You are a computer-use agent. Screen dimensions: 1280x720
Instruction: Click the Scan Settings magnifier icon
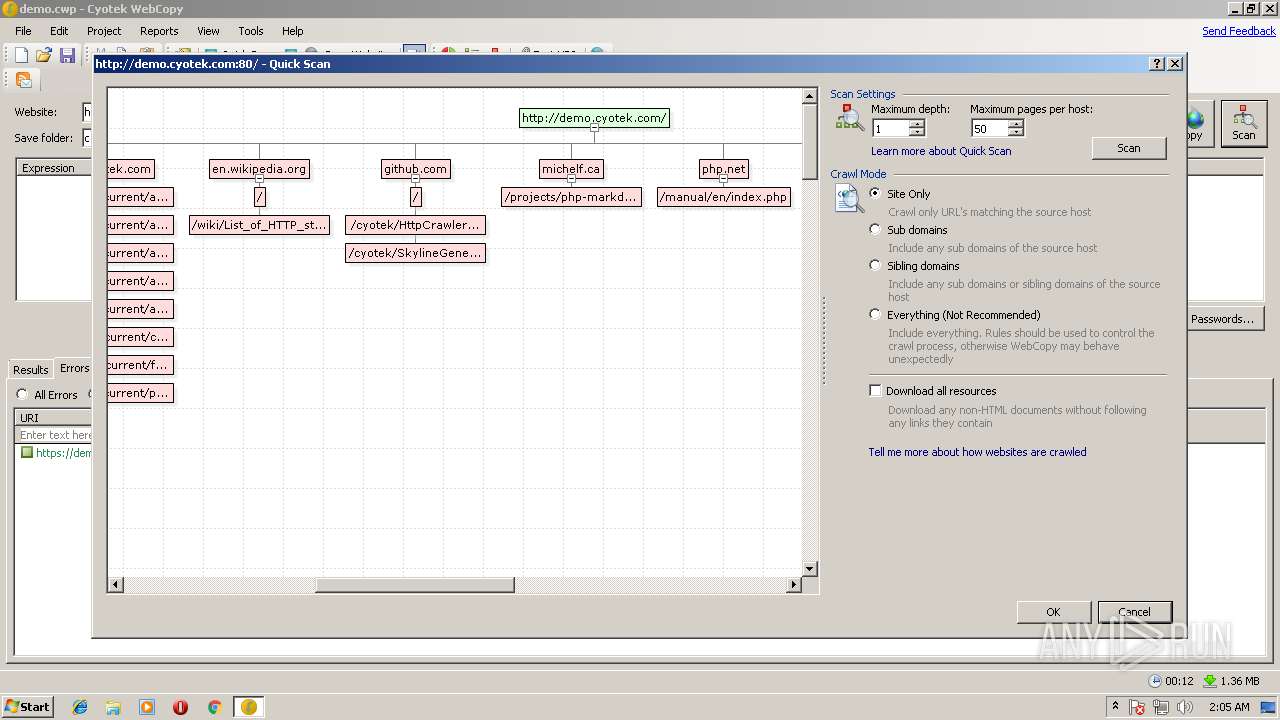click(x=850, y=119)
